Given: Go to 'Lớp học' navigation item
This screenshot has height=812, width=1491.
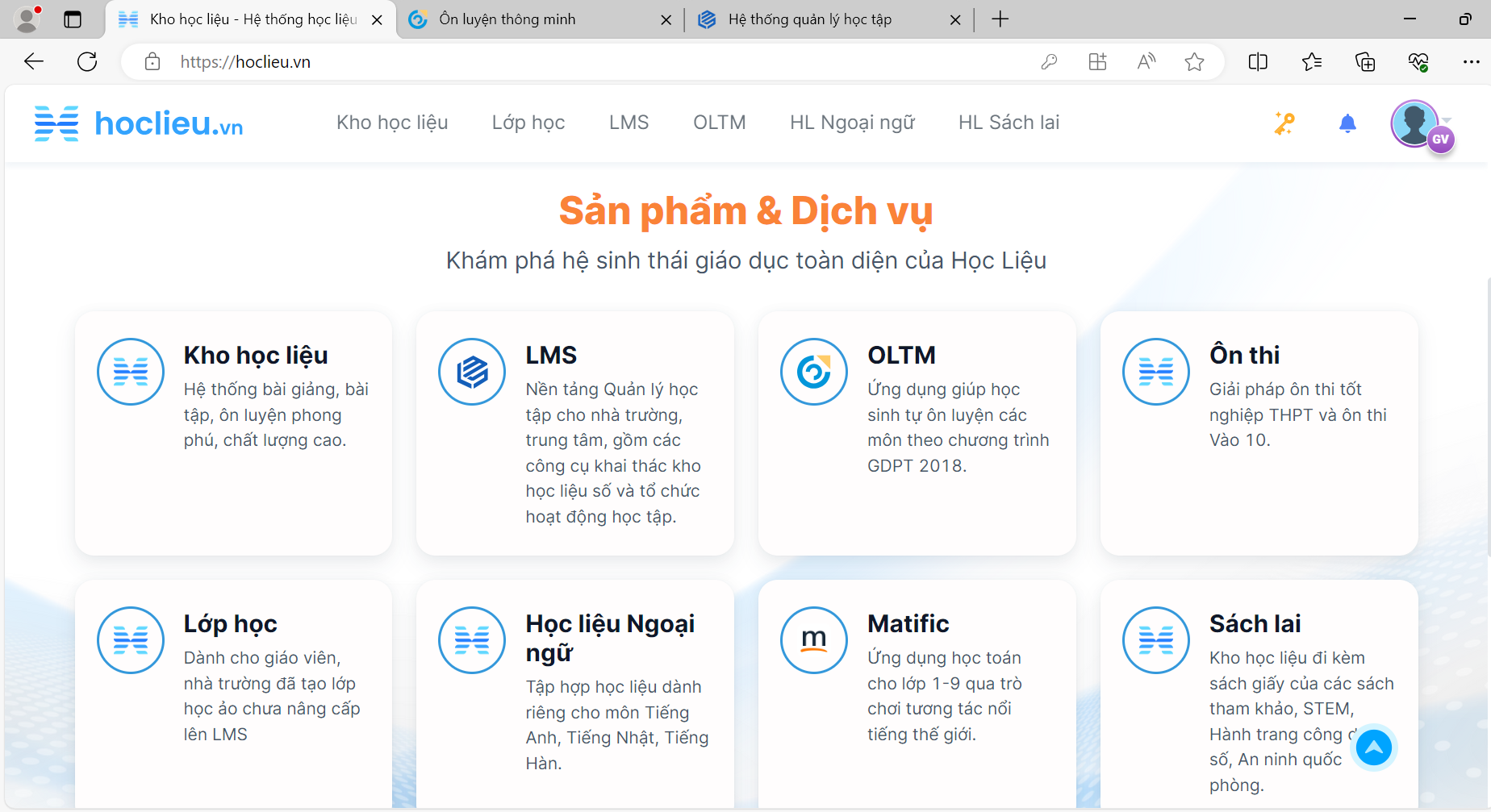Looking at the screenshot, I should [x=528, y=123].
